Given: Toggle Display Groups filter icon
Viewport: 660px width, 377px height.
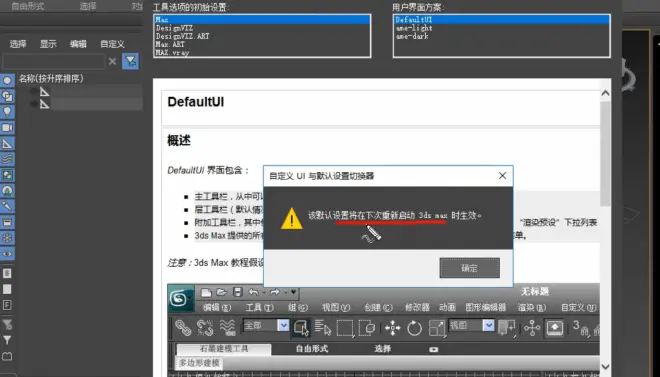Looking at the screenshot, I should (x=7, y=175).
